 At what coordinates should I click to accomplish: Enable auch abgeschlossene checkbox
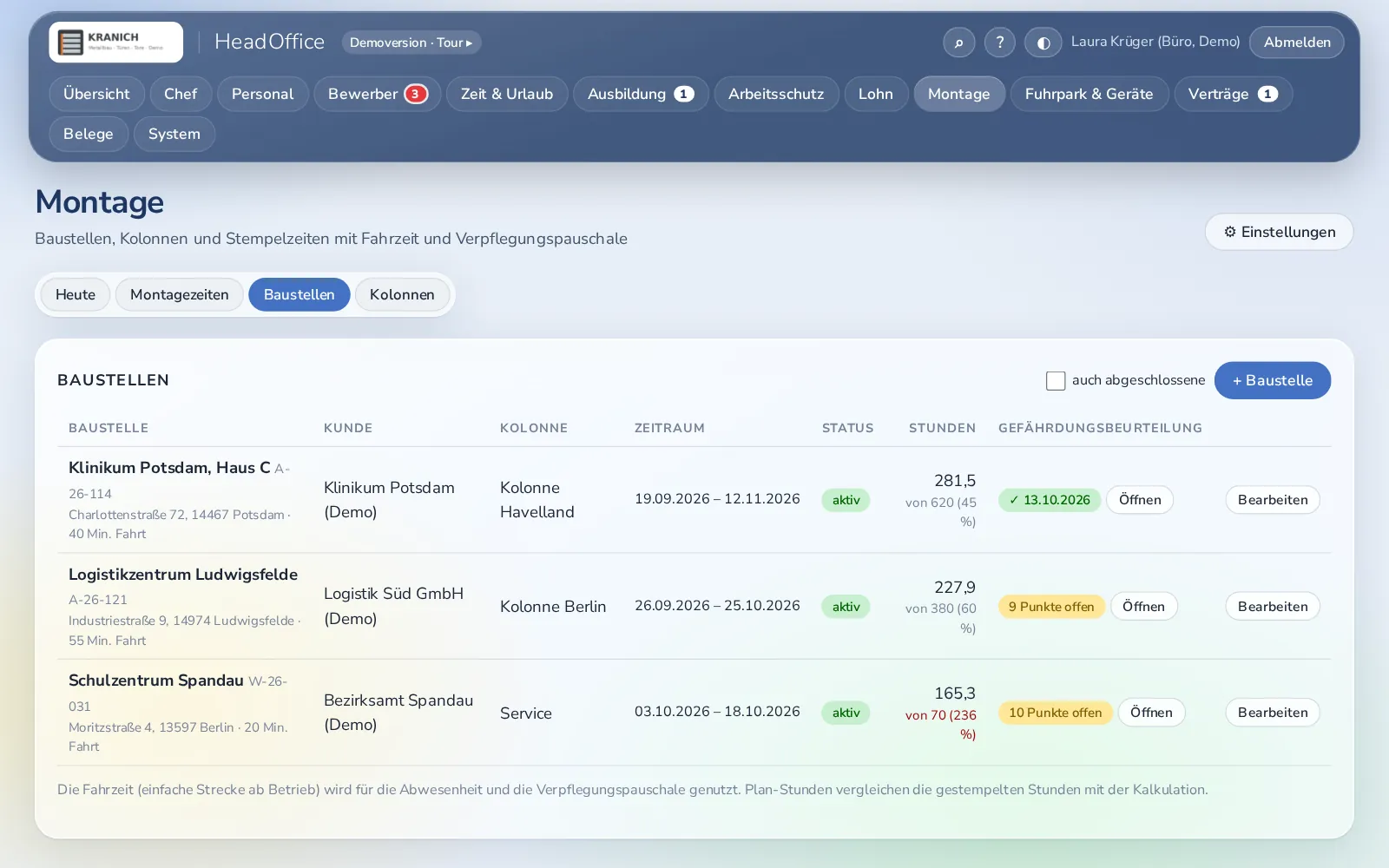click(1056, 380)
